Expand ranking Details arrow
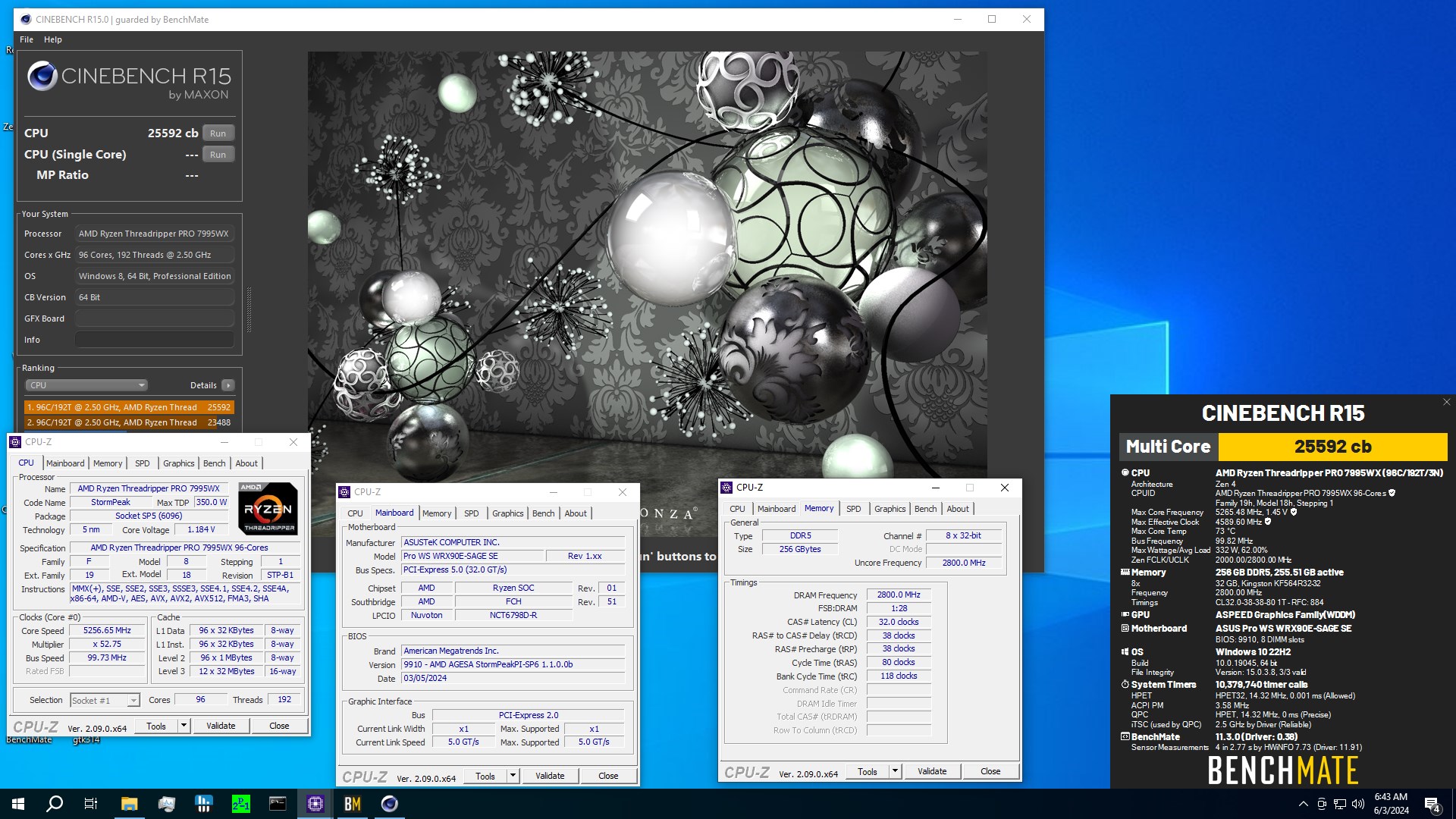Screen dimensions: 1456x819 (227, 385)
